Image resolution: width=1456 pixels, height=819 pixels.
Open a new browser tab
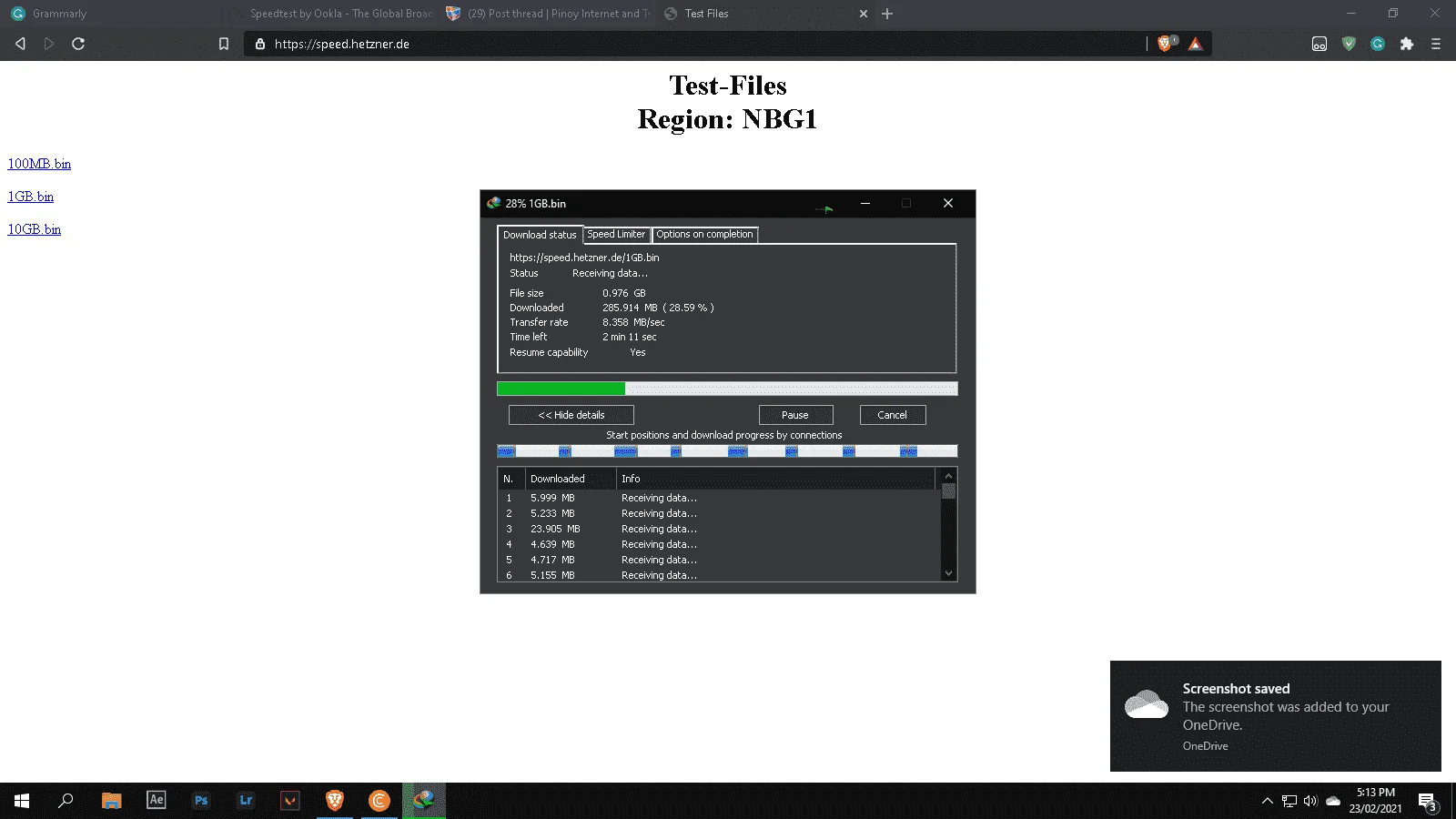point(887,14)
